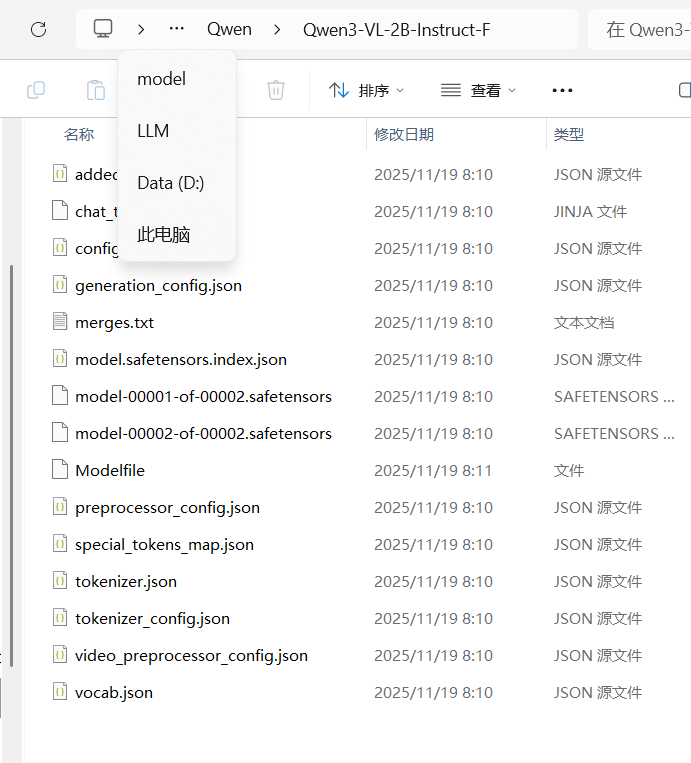691x763 pixels.
Task: Click the config JSON file icon
Action: coord(60,247)
